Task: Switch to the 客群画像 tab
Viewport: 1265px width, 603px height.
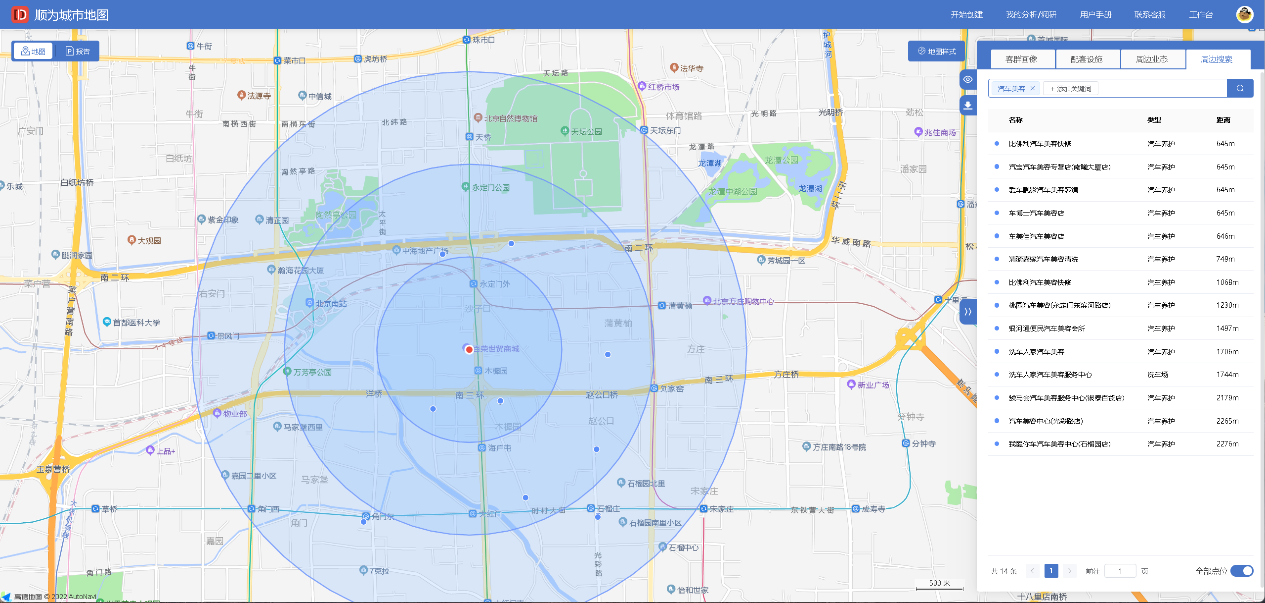Action: coord(1022,59)
